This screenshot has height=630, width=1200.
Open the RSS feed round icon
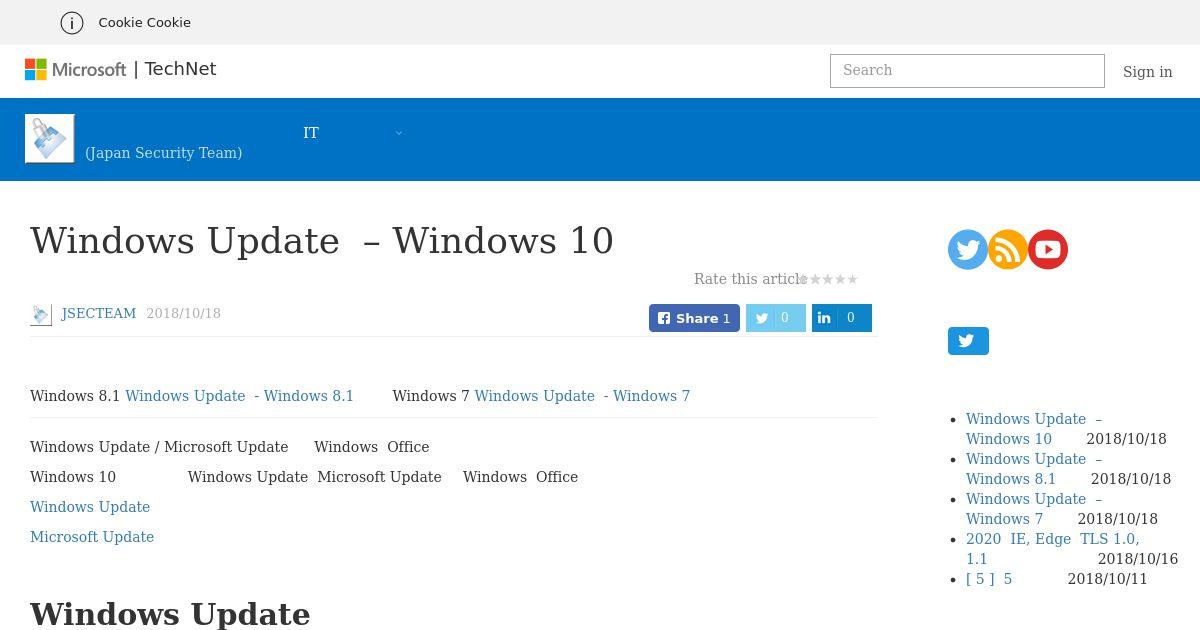[1008, 249]
